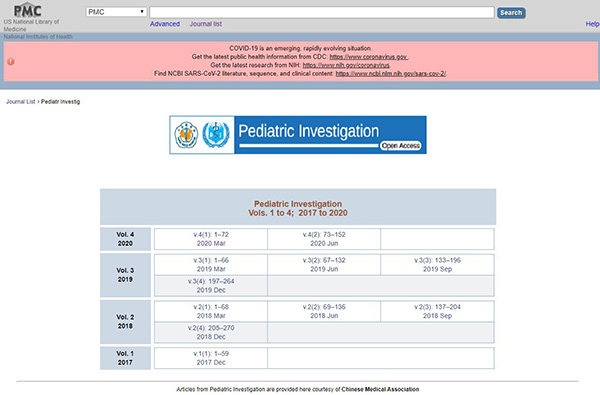Open issue v.1(1) 2017 Dec
Image resolution: width=600 pixels, height=395 pixels.
[211, 358]
